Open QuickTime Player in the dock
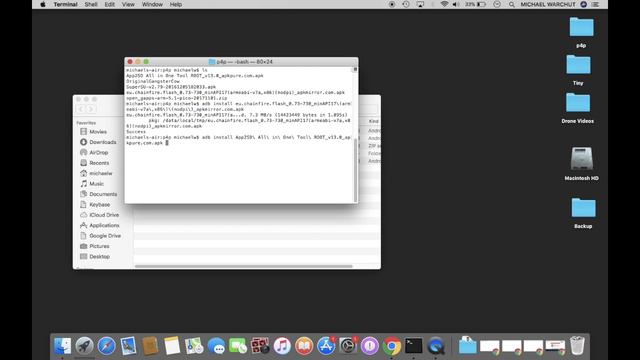640x360 pixels. tap(436, 346)
